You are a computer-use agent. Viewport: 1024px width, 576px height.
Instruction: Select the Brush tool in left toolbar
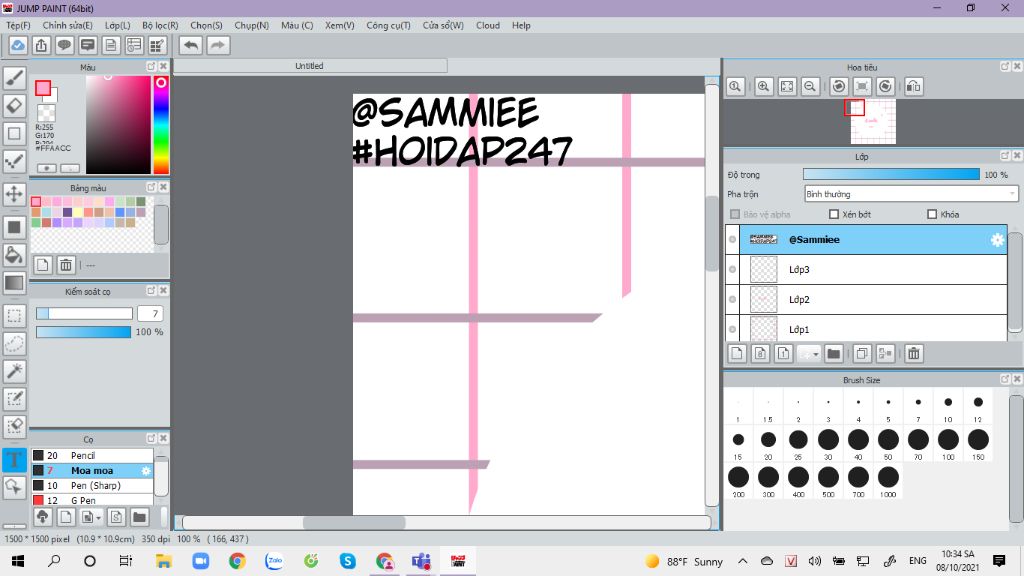pyautogui.click(x=14, y=78)
